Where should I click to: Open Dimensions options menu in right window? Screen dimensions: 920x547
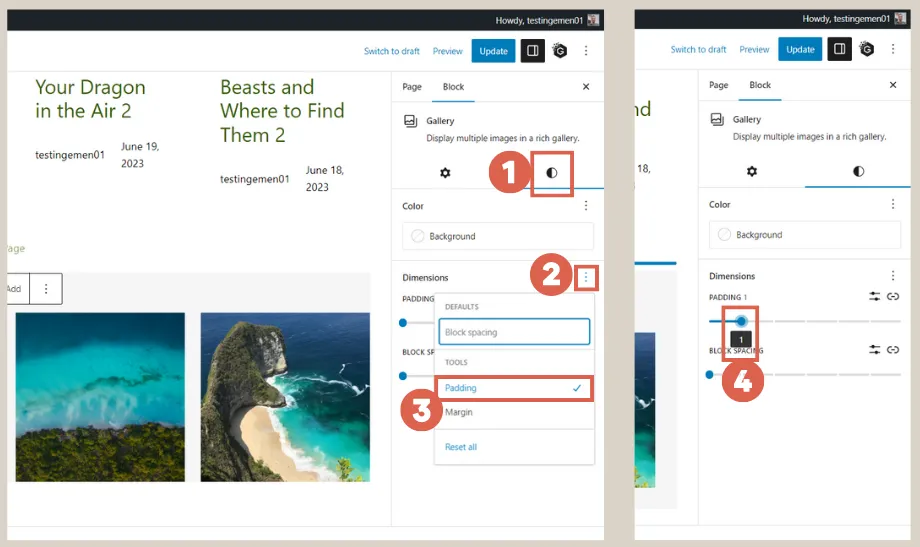(x=892, y=275)
